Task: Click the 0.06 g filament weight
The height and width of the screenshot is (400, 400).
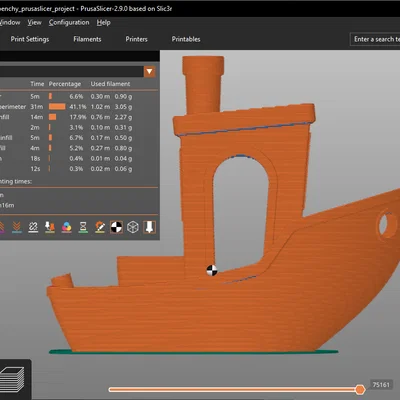Action: tap(123, 169)
